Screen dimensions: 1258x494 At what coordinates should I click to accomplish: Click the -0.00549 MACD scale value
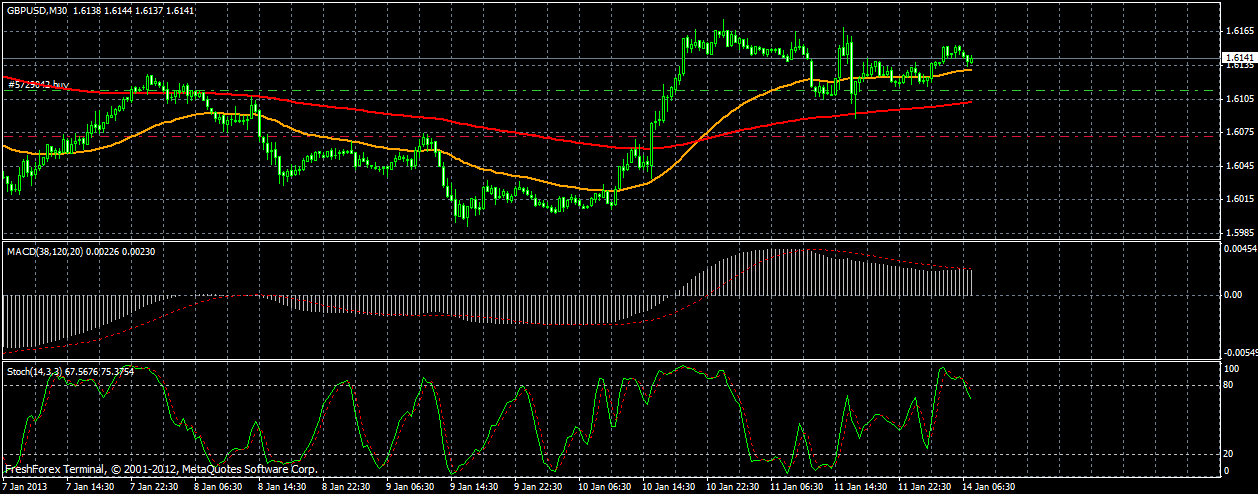pos(1239,352)
